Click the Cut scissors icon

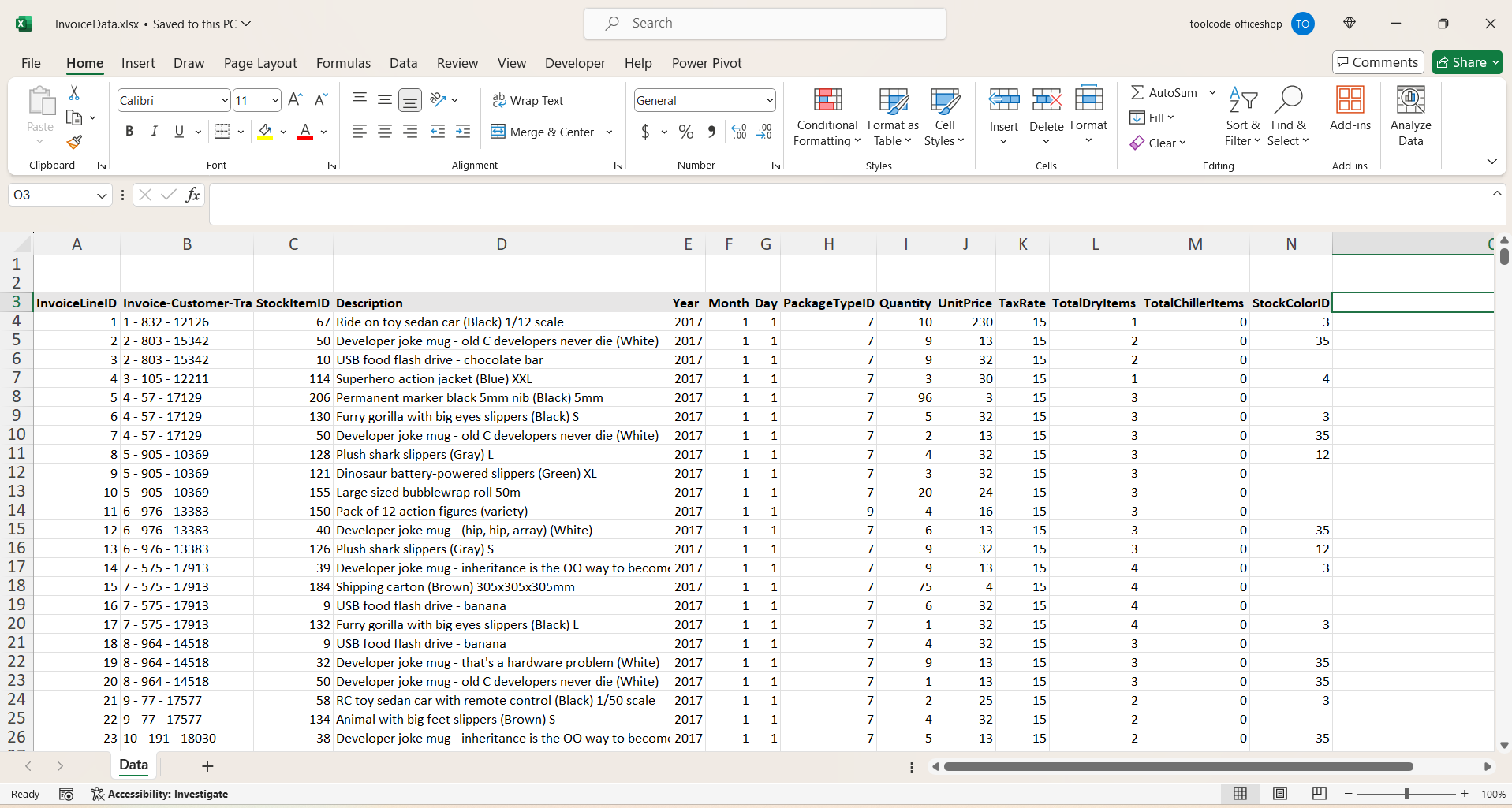74,93
